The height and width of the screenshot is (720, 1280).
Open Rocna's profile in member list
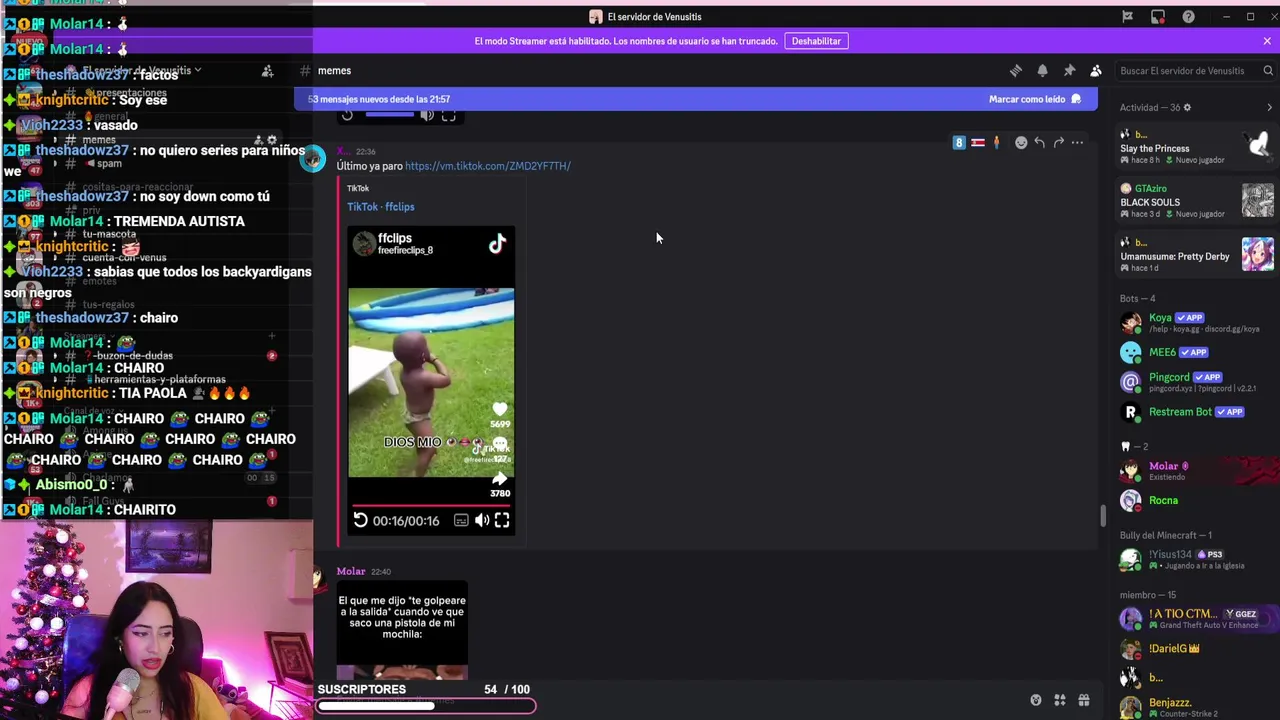point(1196,500)
